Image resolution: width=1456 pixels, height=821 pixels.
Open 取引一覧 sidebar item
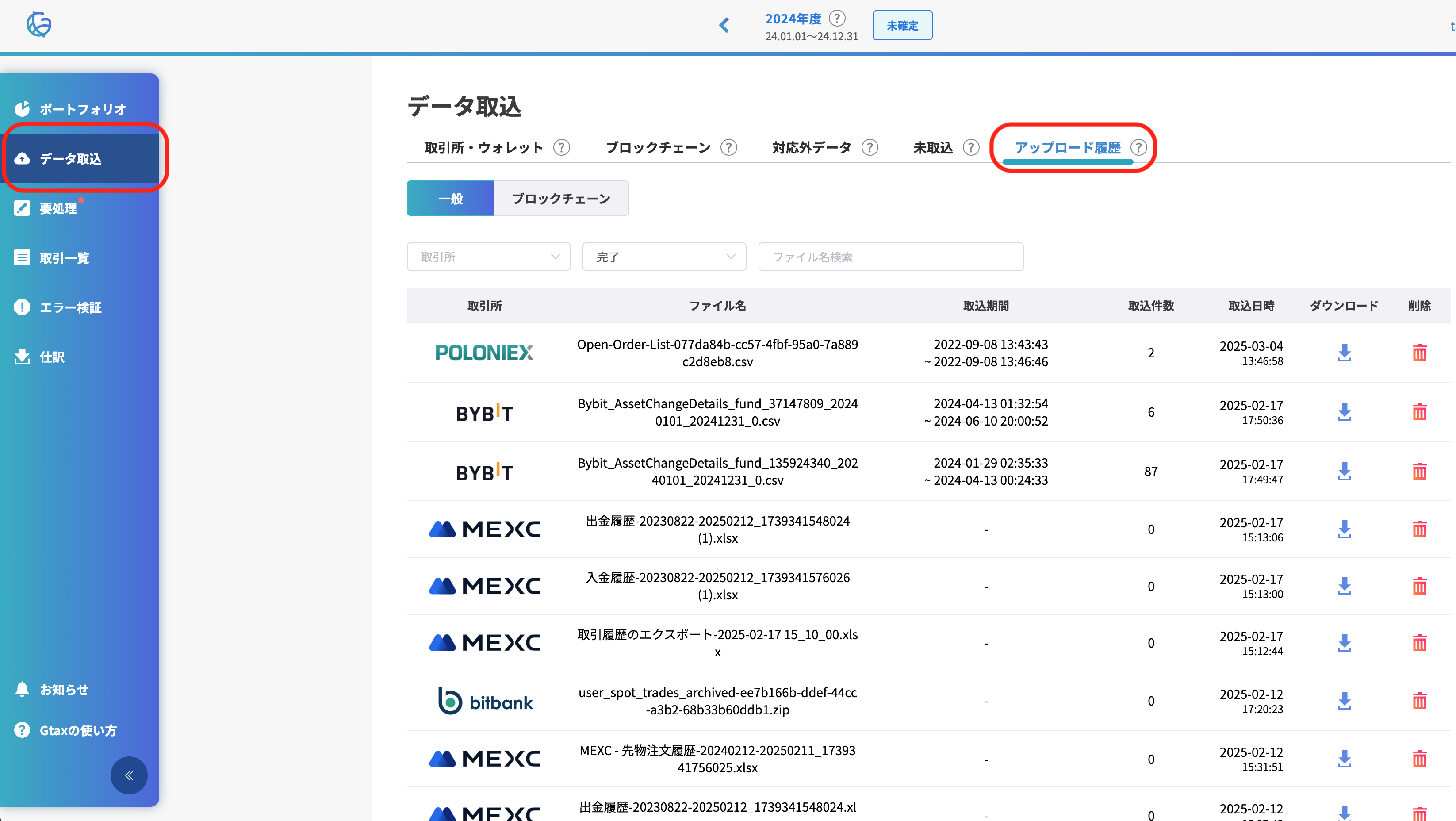[x=80, y=258]
